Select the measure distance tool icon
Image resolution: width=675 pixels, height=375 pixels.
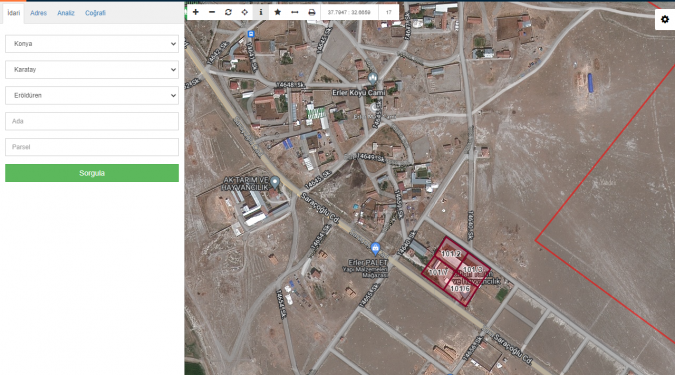pyautogui.click(x=294, y=12)
